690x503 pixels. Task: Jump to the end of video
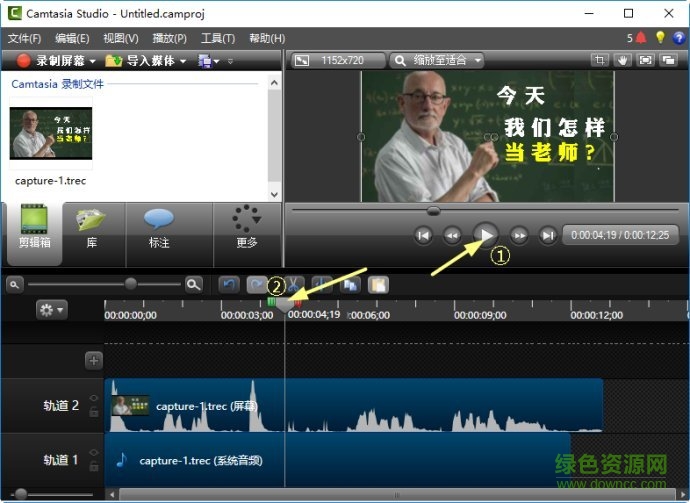pos(547,235)
